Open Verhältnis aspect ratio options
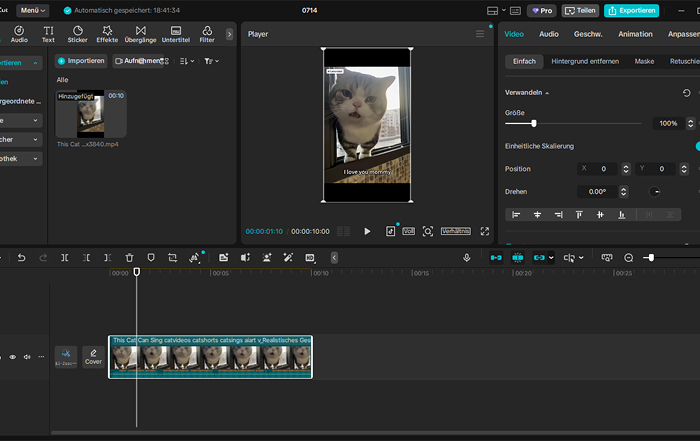Image resolution: width=700 pixels, height=441 pixels. (456, 231)
